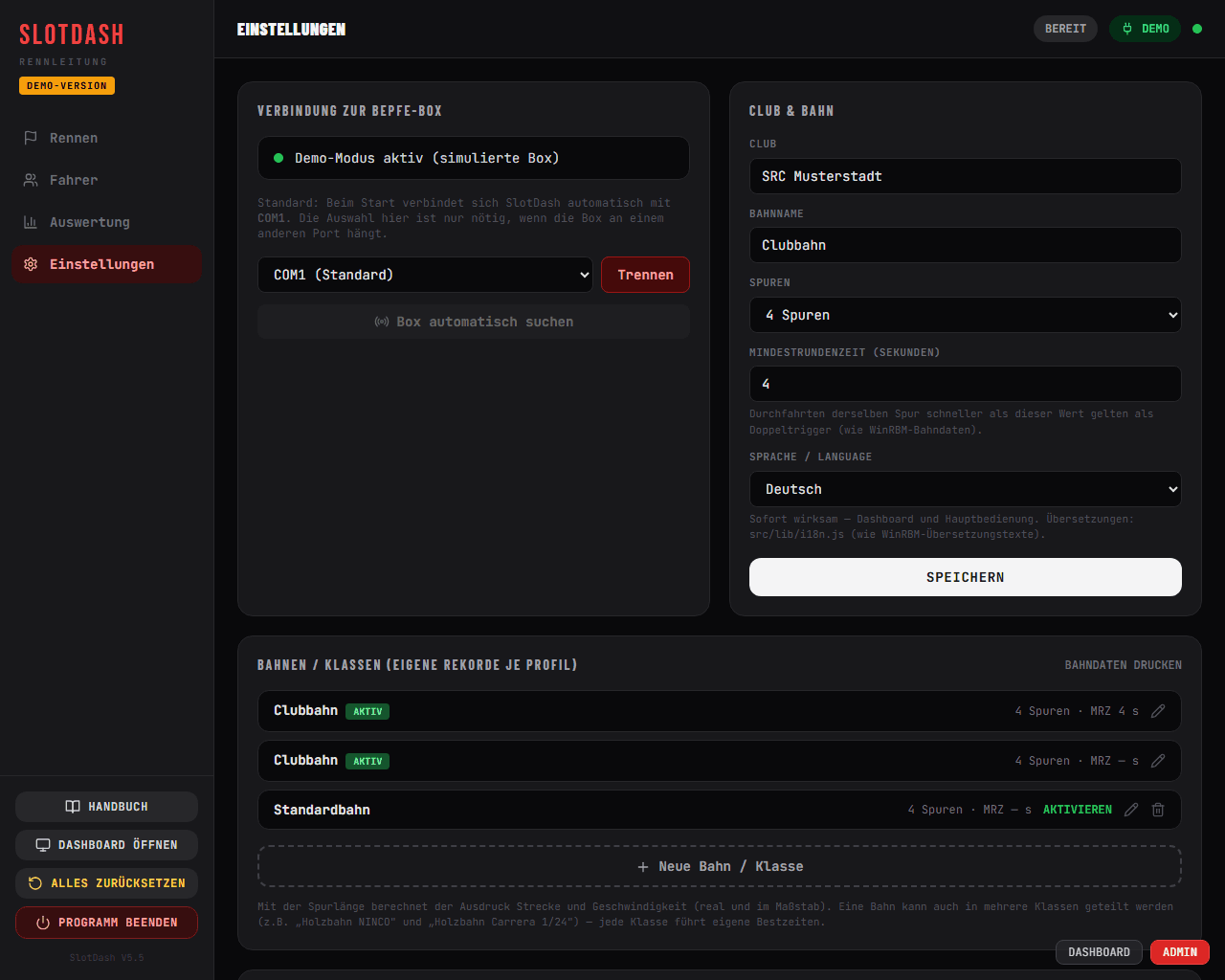
Task: Click Dashboard öffnen button
Action: [x=106, y=845]
